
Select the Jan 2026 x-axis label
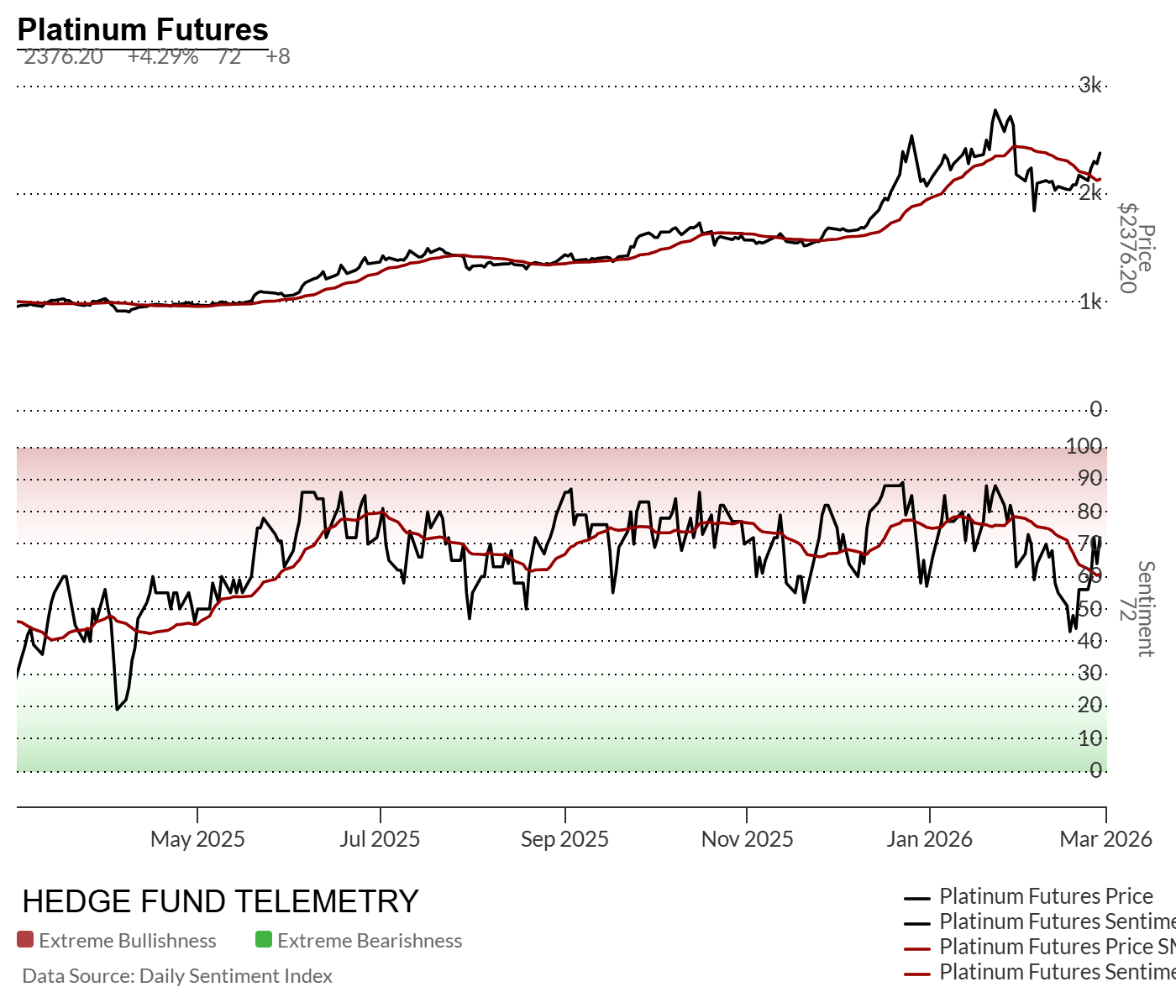929,839
